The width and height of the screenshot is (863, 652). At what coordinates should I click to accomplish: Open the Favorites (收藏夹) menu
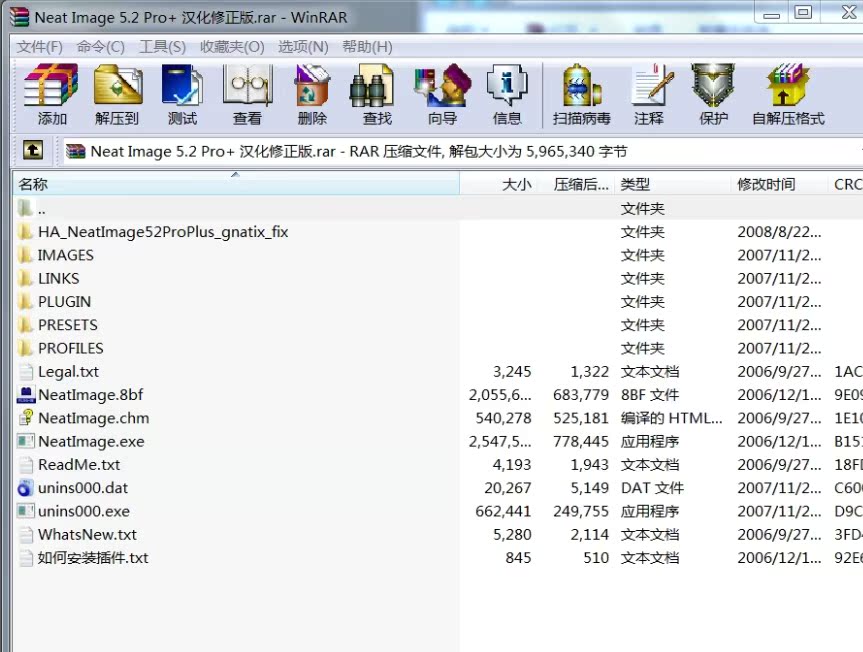point(232,47)
